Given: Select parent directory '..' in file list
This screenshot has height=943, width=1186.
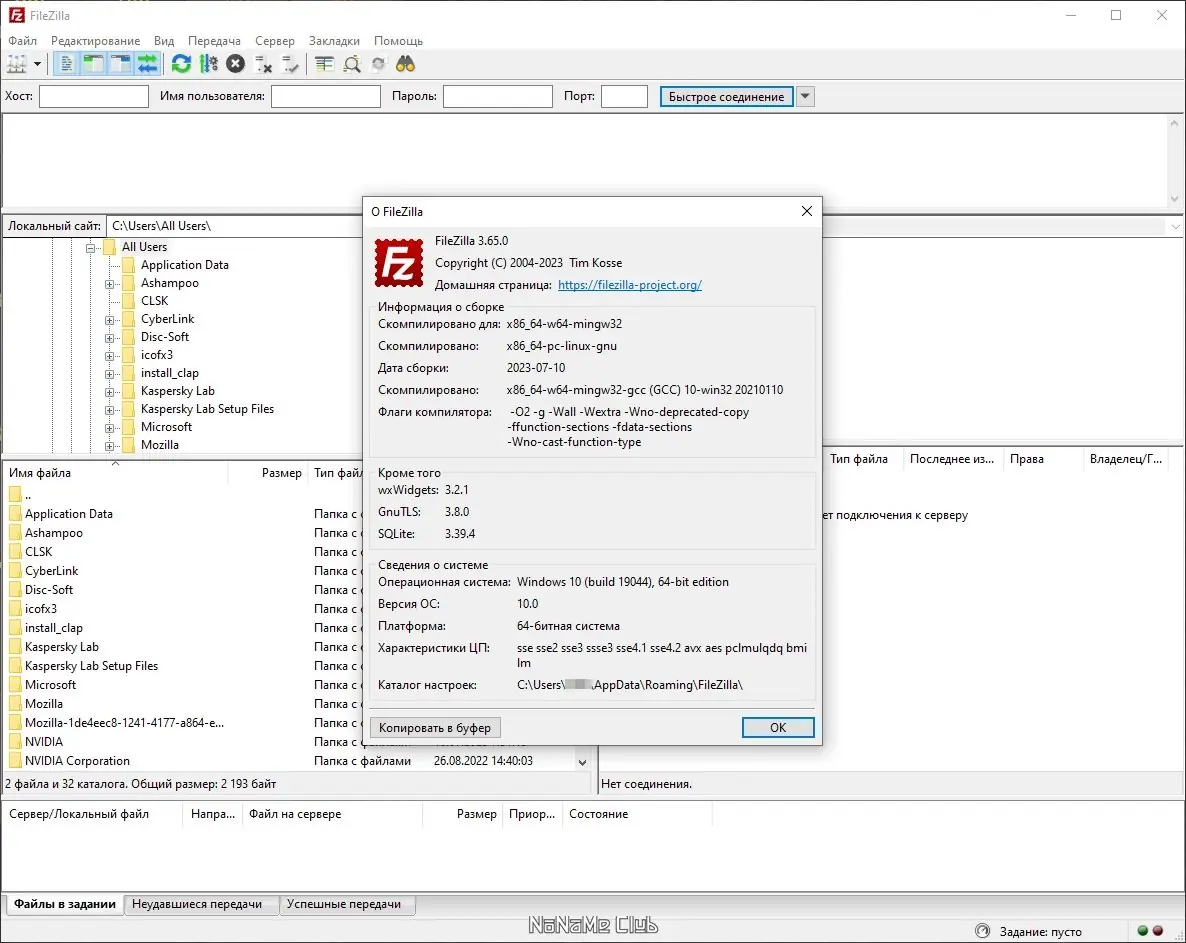Looking at the screenshot, I should tap(28, 495).
